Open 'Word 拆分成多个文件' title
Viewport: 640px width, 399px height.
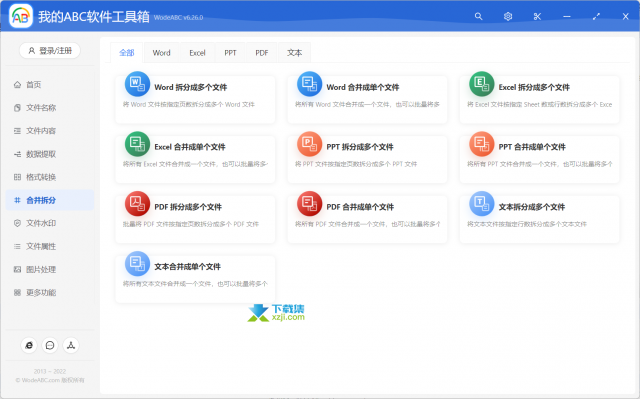(191, 87)
